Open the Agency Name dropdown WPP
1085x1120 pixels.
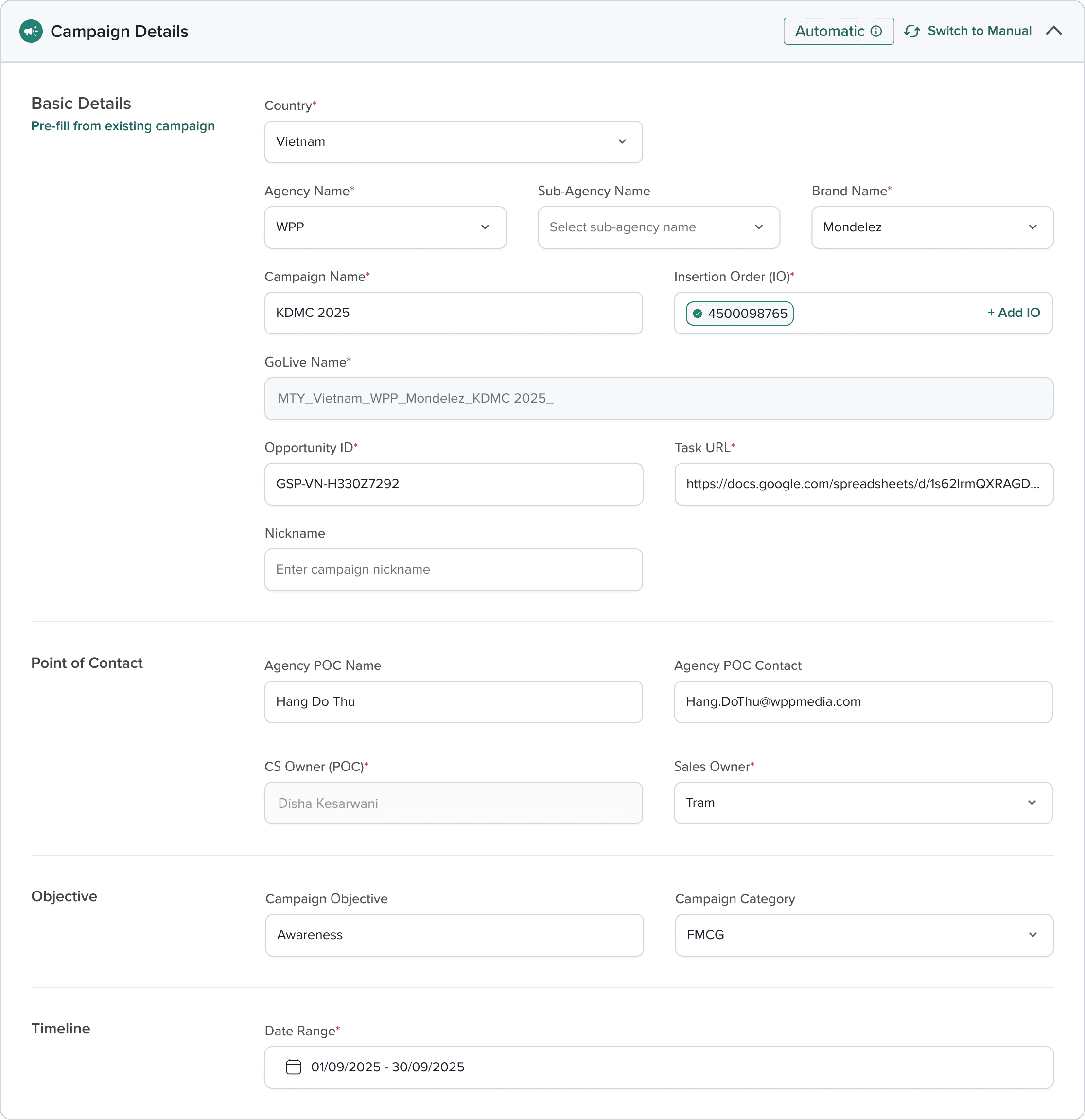pyautogui.click(x=385, y=227)
